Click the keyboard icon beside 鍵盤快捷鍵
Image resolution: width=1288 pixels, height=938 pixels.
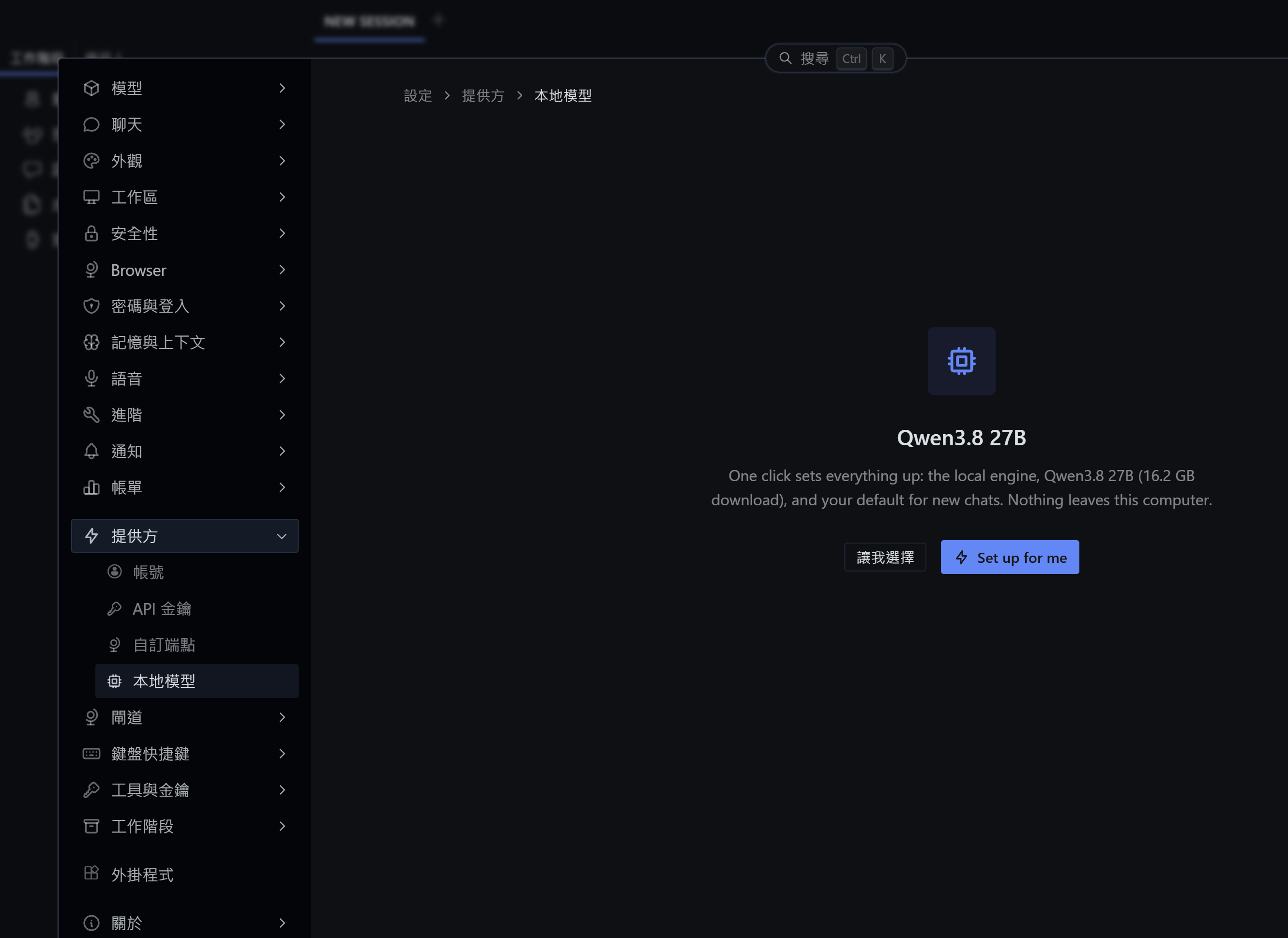(91, 754)
